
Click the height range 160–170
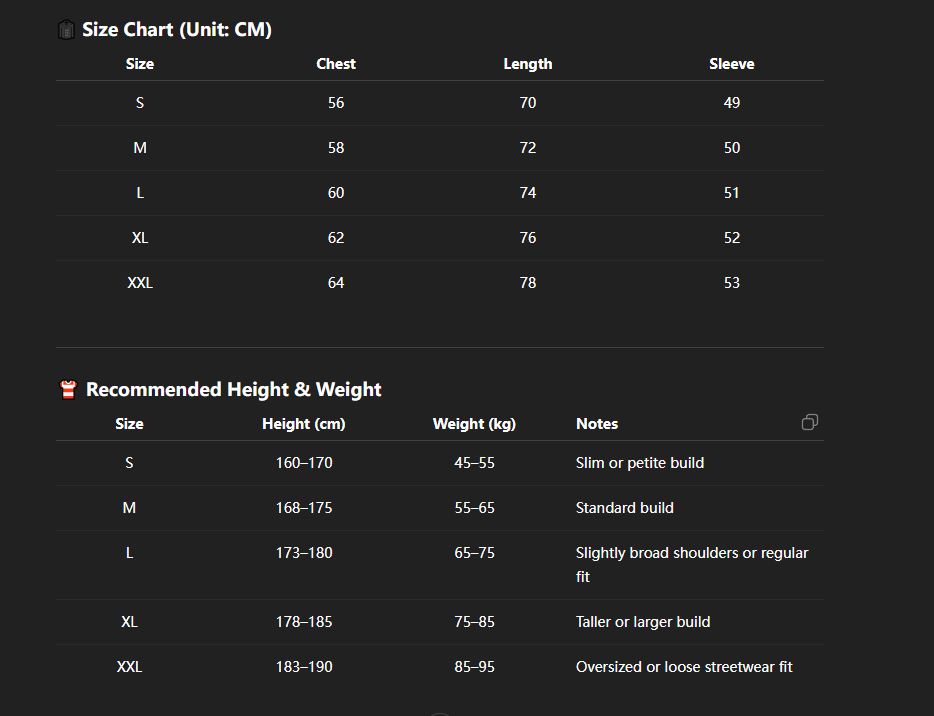pyautogui.click(x=304, y=463)
